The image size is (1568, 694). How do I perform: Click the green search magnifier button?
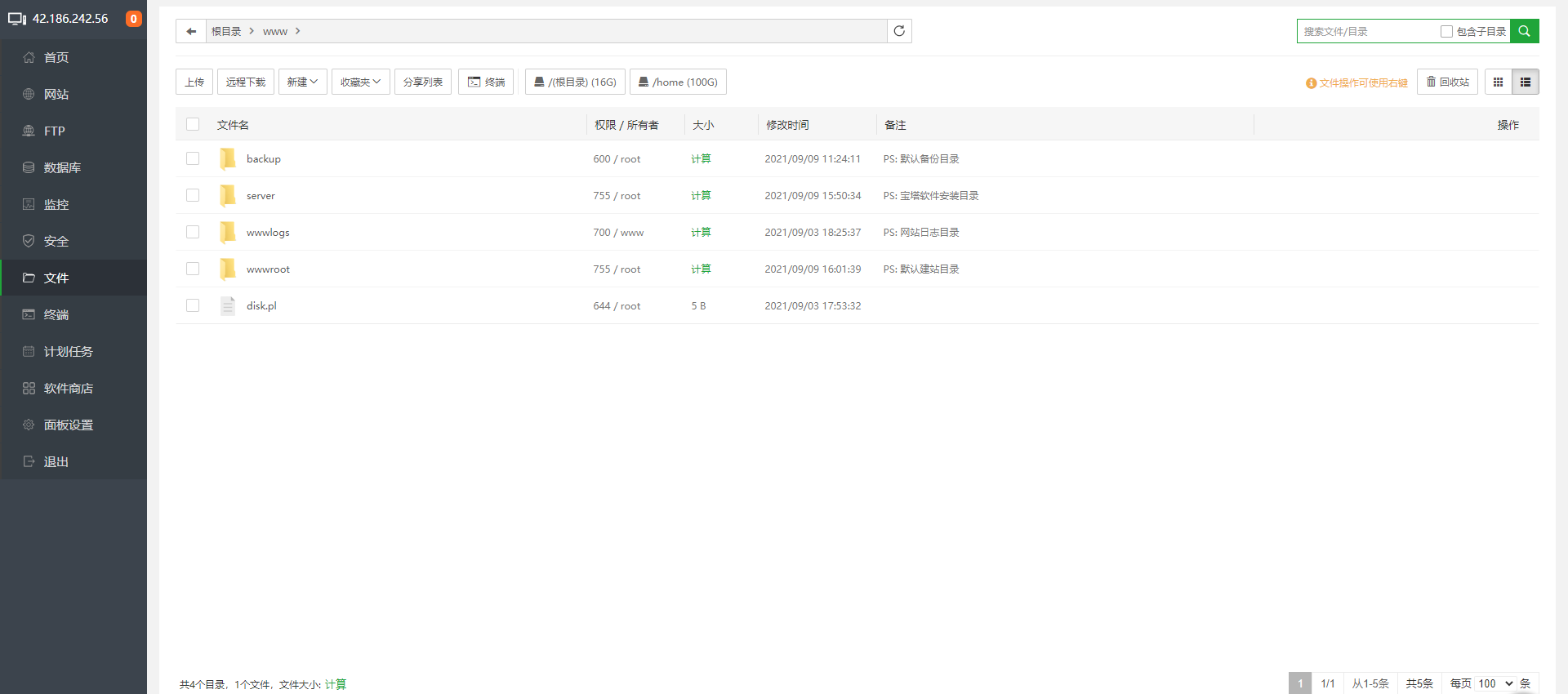pos(1524,31)
